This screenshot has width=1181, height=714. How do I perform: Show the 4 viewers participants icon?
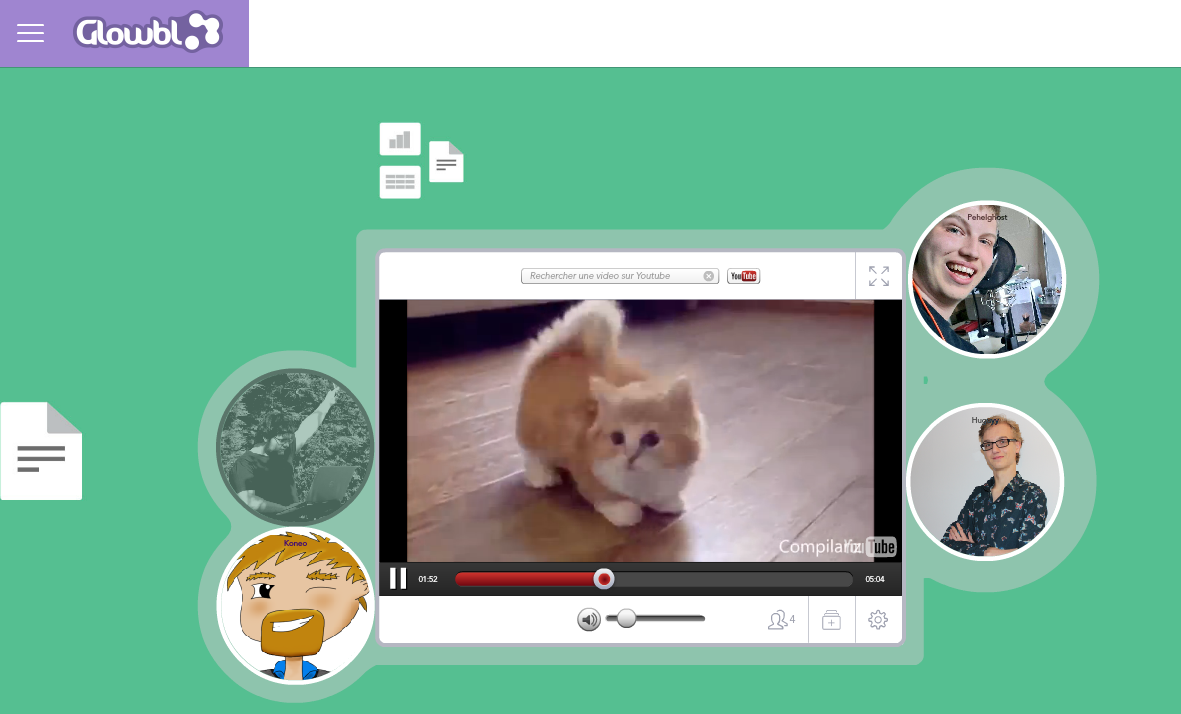tap(781, 620)
